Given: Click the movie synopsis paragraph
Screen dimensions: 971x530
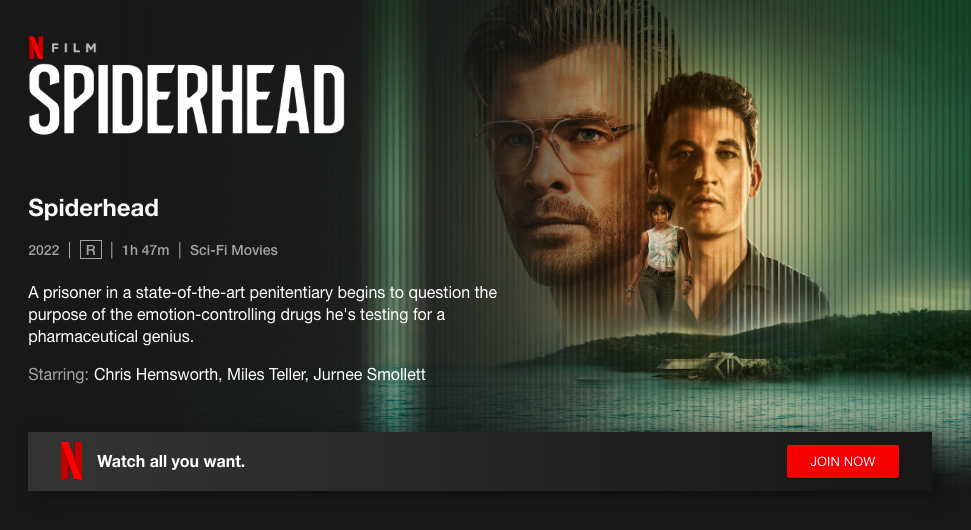Looking at the screenshot, I should [263, 314].
